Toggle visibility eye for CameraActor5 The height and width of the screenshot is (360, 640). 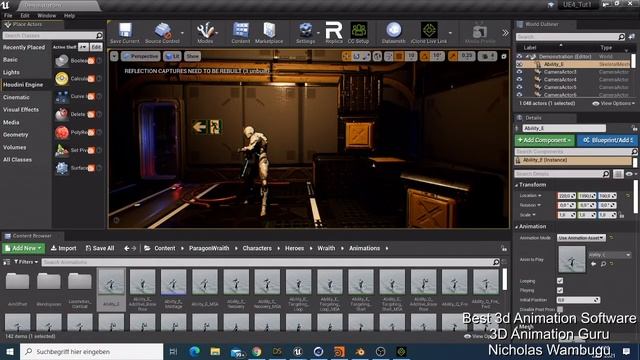519,87
